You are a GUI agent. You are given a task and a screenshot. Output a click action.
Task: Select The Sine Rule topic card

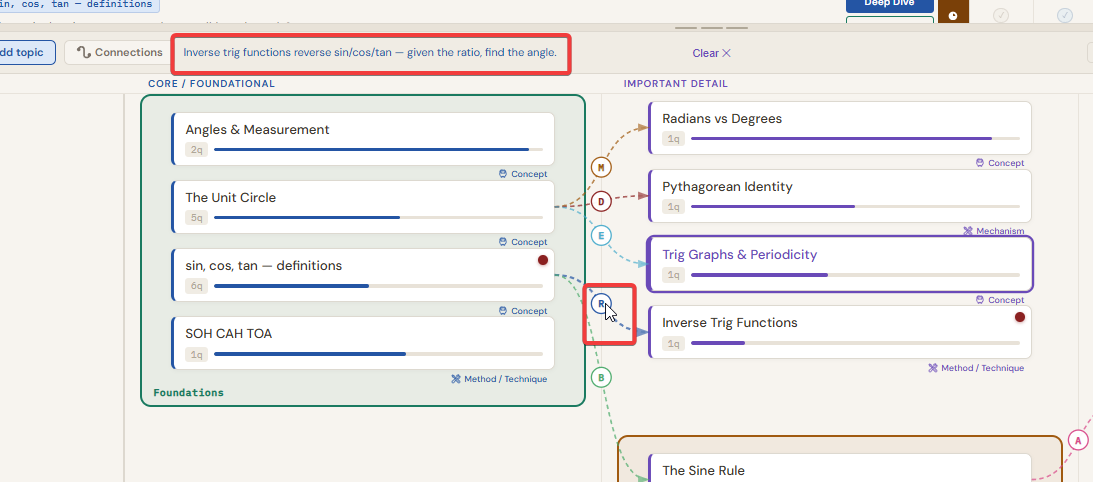(x=839, y=469)
